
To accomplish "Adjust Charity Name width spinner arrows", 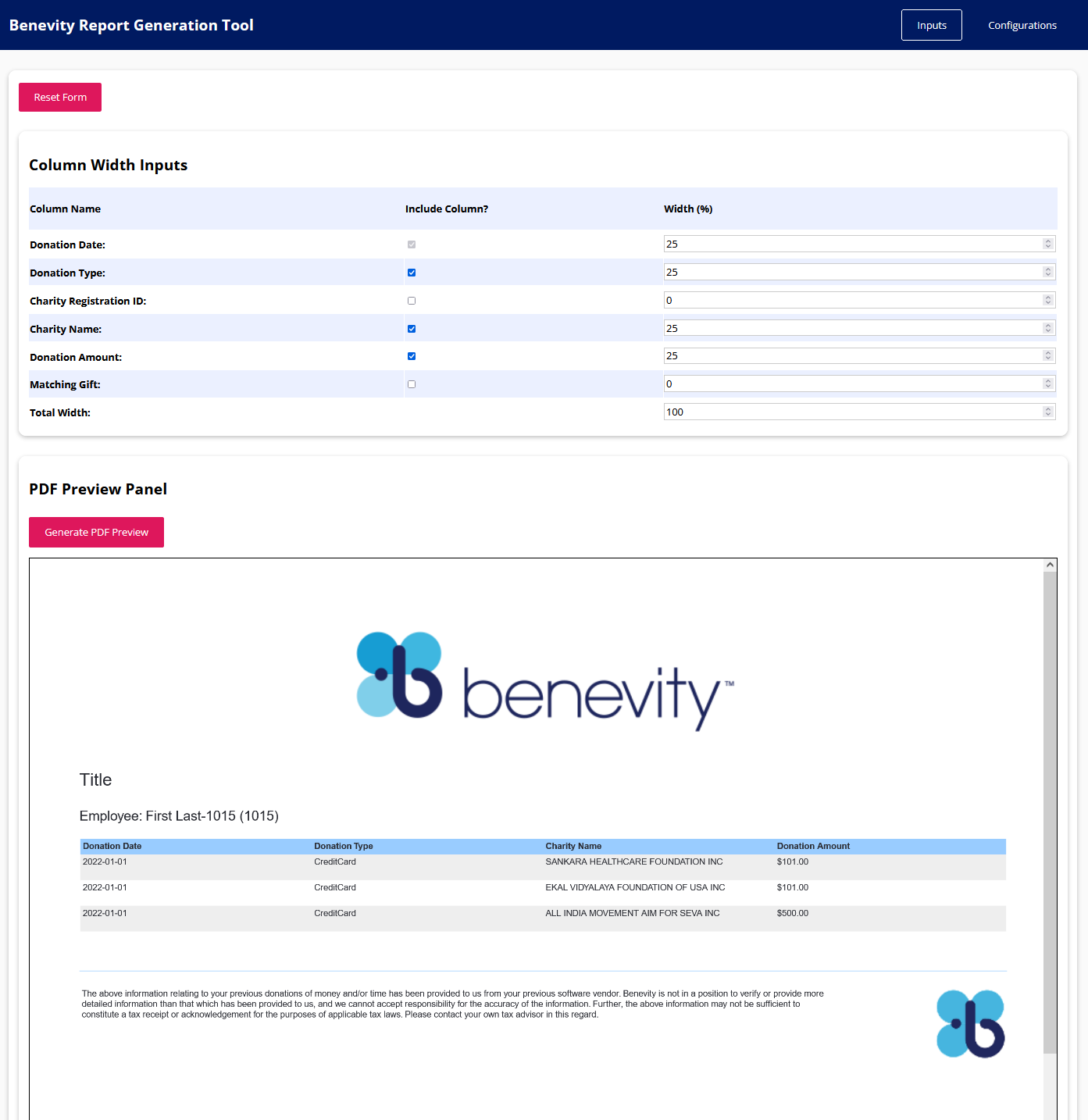I will pos(1048,328).
